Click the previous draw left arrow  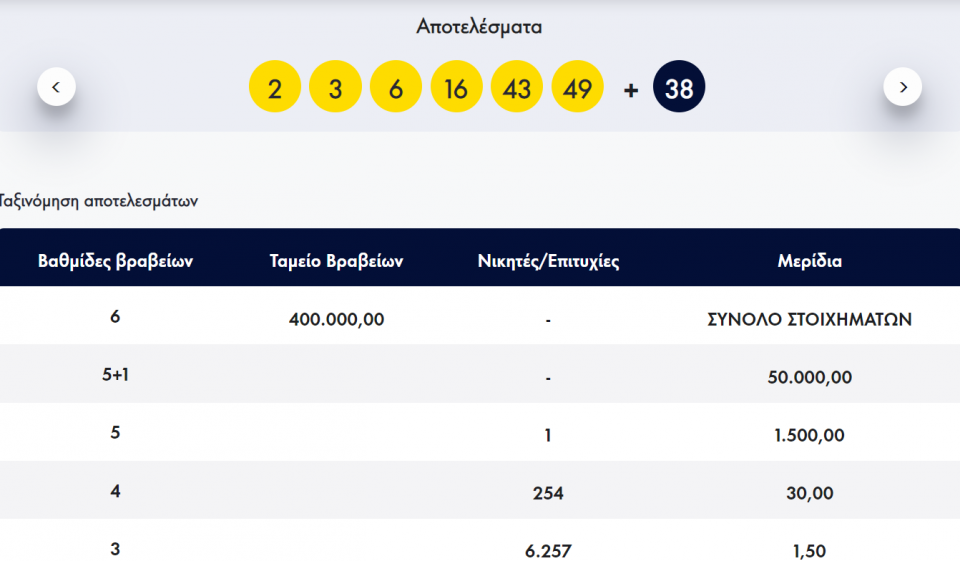click(x=56, y=87)
